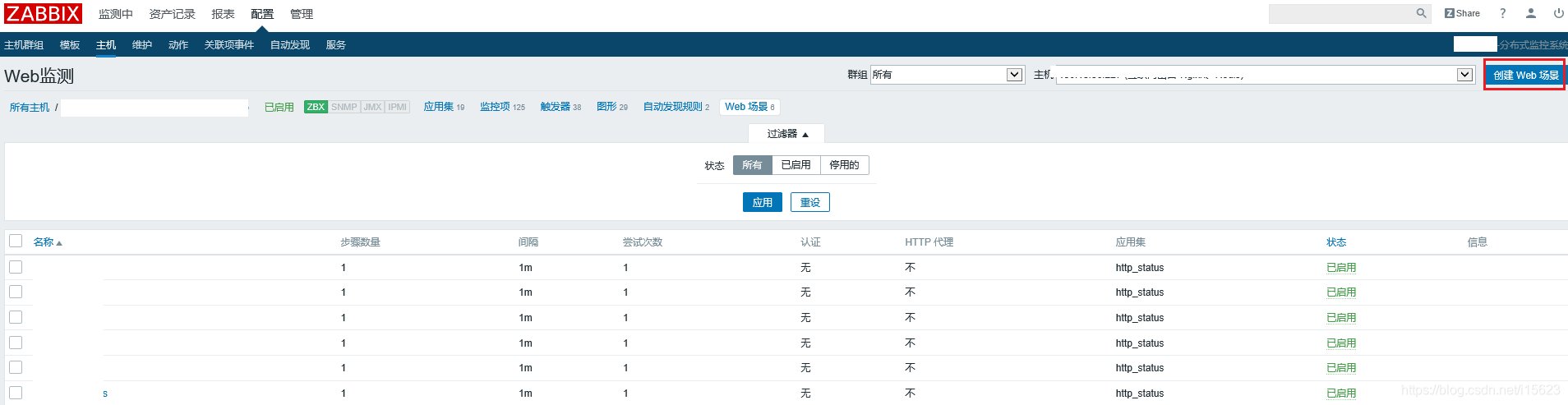Screen dimensions: 1568x405
Task: Go to 主机群组 submenu
Action: (x=24, y=45)
